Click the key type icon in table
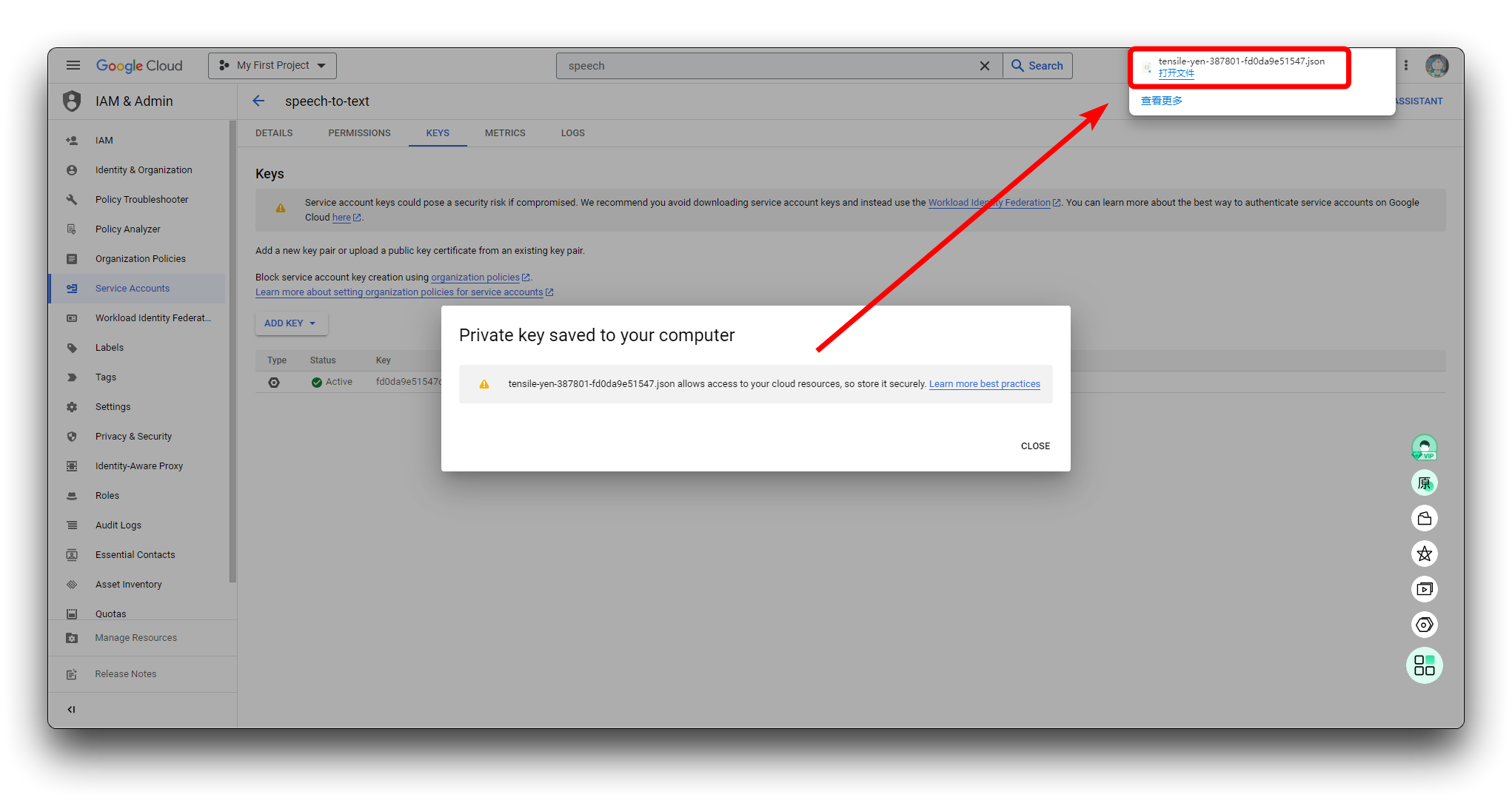The height and width of the screenshot is (800, 1512). 274,383
